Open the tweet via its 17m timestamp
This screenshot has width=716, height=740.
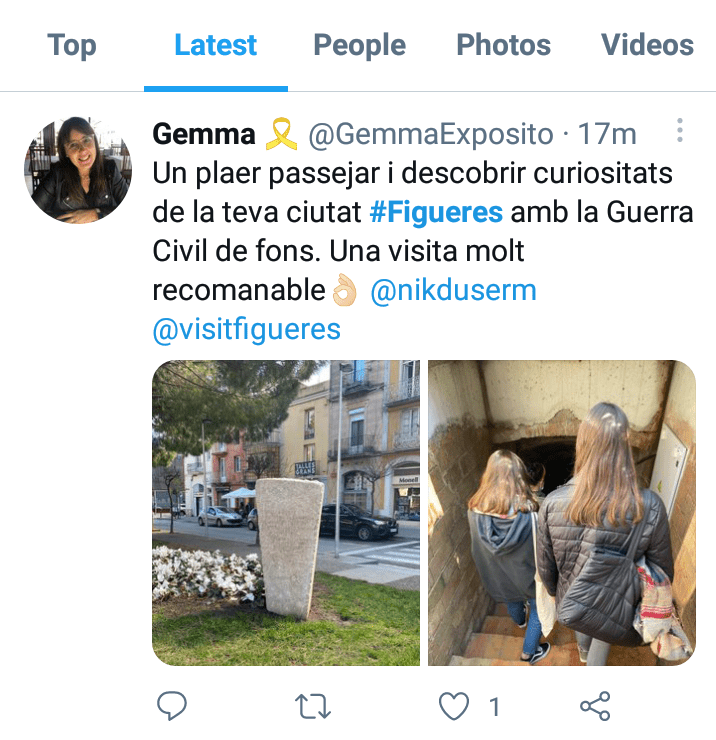click(x=607, y=134)
